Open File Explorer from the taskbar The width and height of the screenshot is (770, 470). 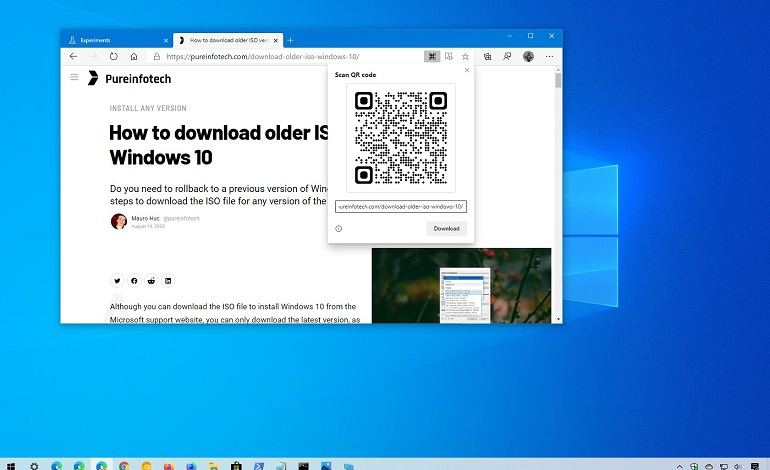pos(214,466)
